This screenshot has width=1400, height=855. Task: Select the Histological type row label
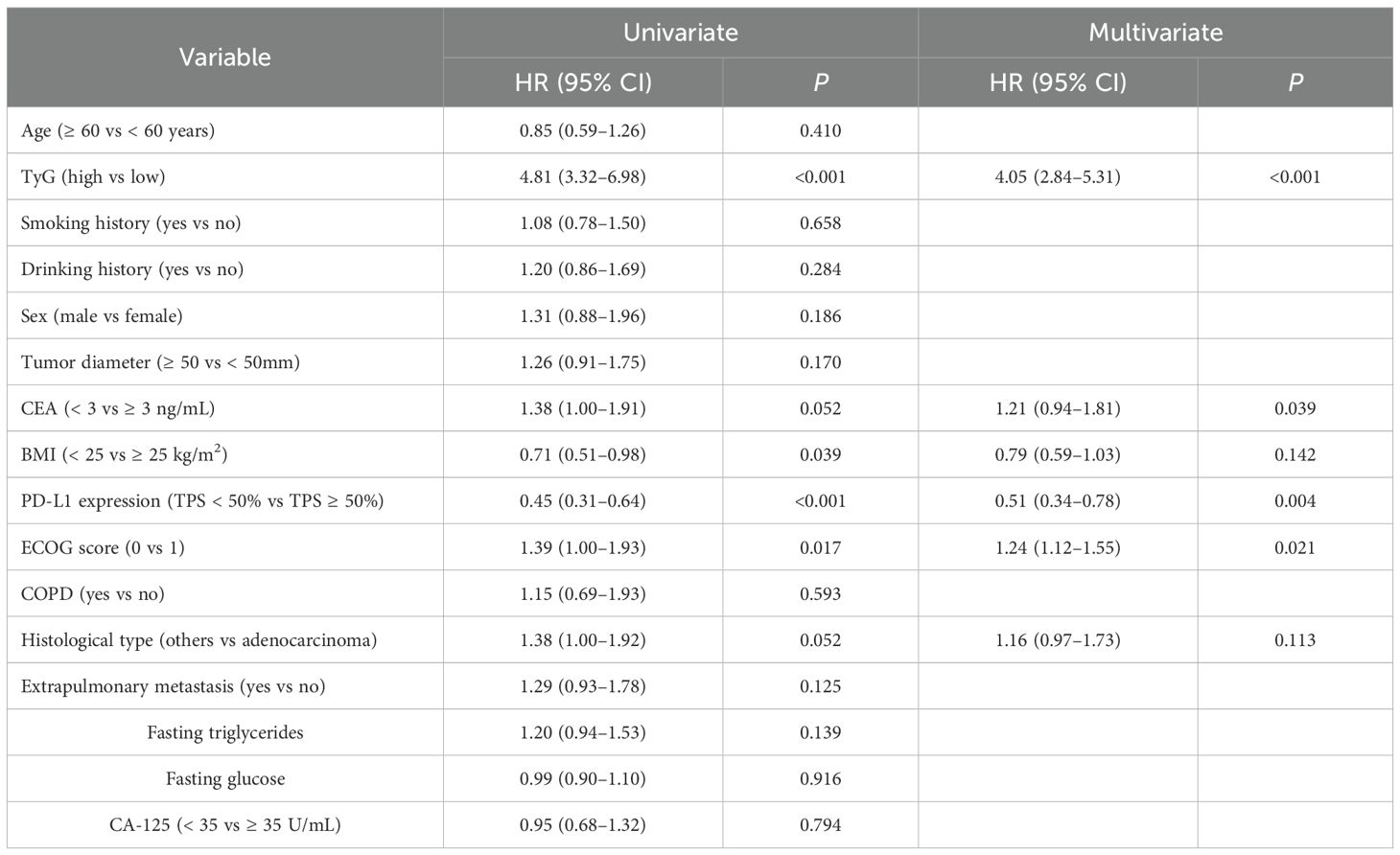coord(198,640)
